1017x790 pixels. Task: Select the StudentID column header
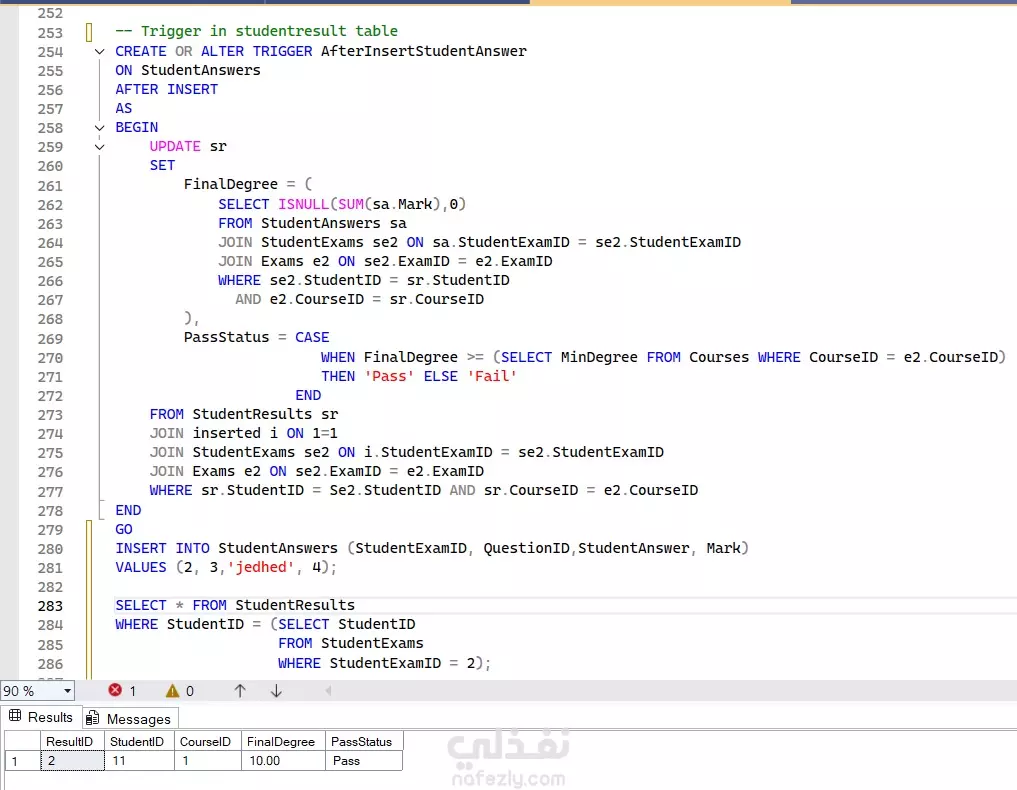(139, 741)
